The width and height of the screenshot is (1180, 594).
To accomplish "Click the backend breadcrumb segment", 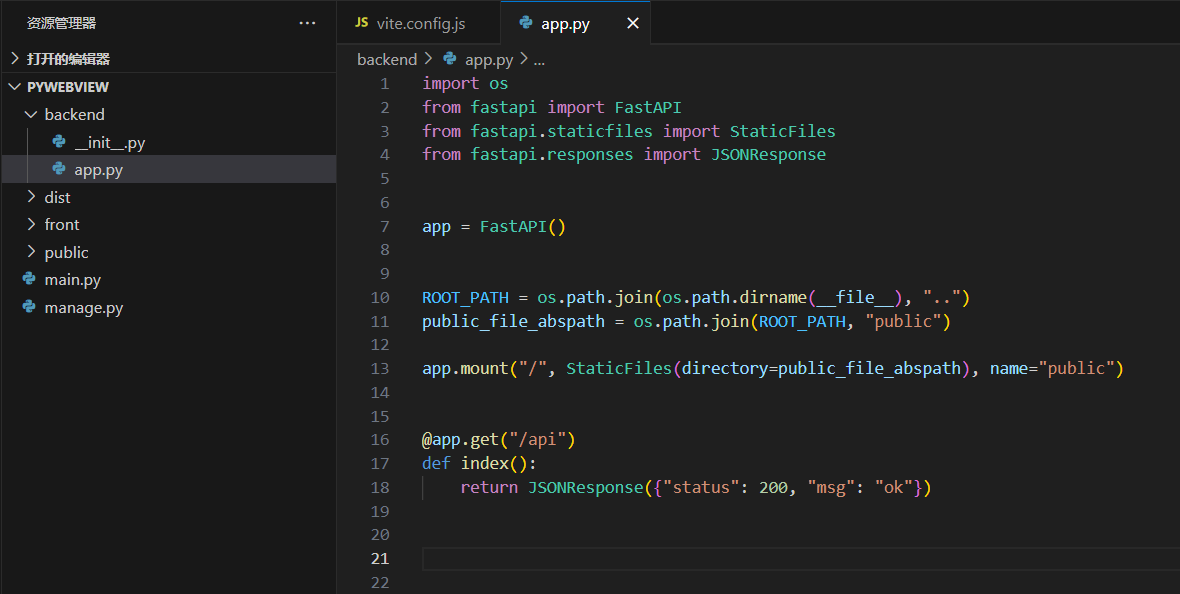I will coord(387,59).
